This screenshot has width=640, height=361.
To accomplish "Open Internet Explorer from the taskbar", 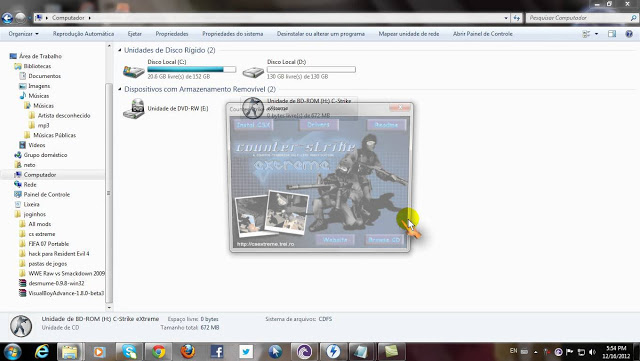I will pyautogui.click(x=42, y=351).
